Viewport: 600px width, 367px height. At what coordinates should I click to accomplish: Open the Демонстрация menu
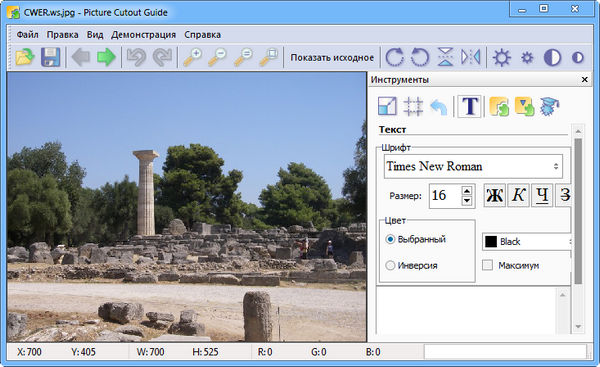(143, 35)
